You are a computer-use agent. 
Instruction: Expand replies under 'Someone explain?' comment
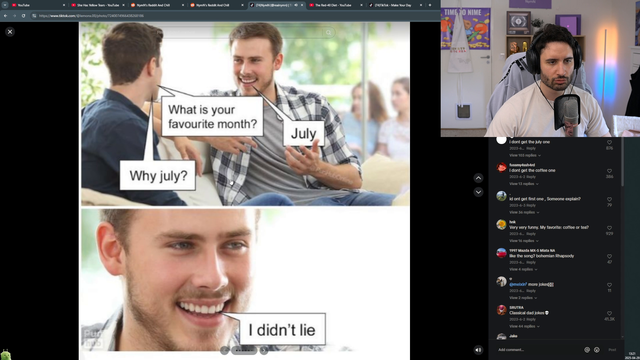click(524, 212)
